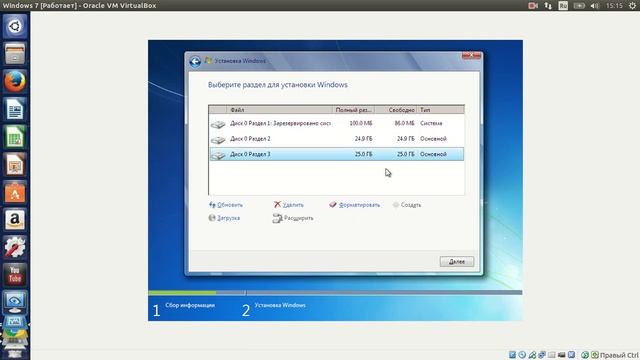
Task: Click the Расширить extend partition link
Action: (x=298, y=218)
